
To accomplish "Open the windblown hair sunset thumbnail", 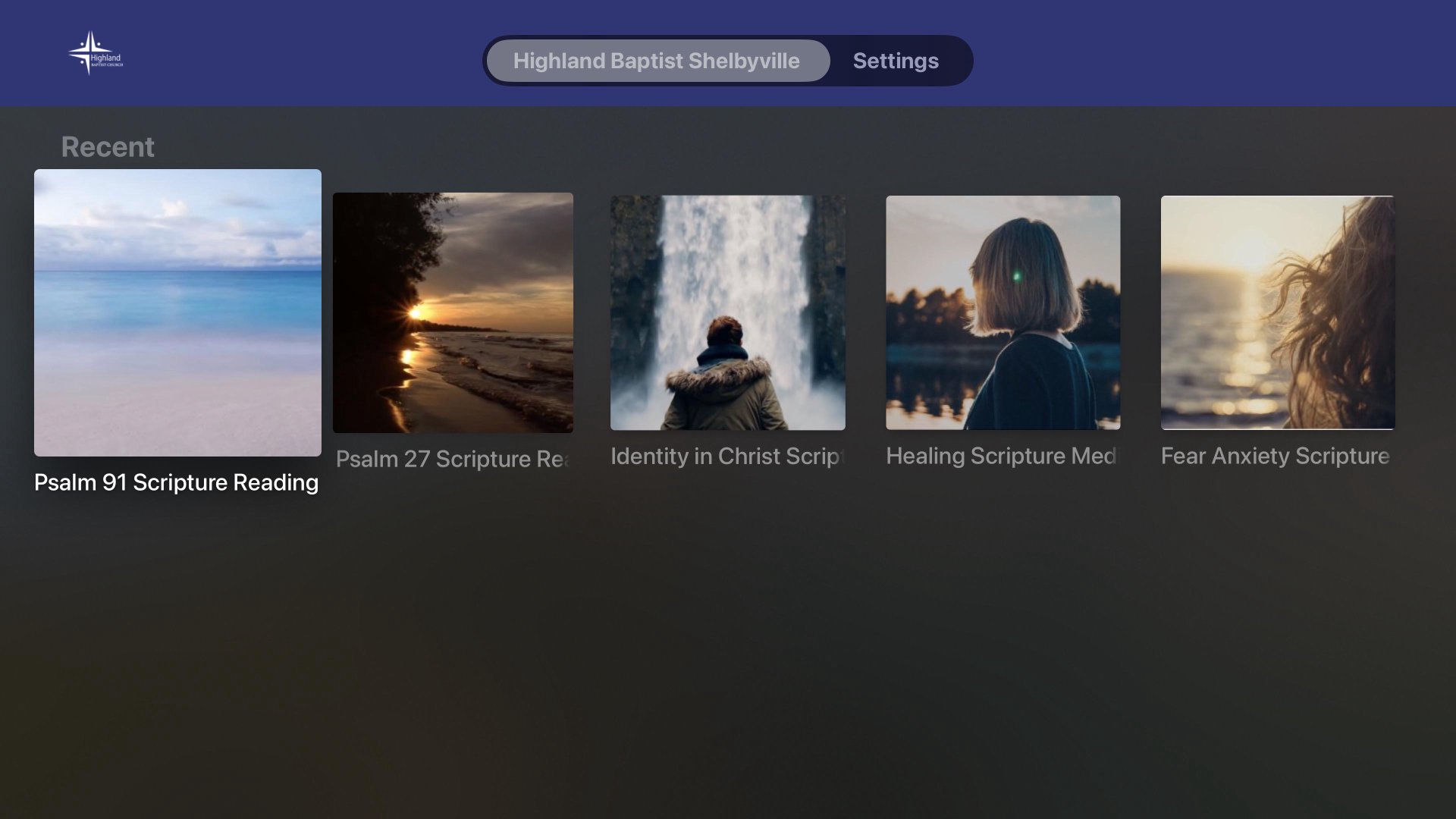I will point(1277,312).
